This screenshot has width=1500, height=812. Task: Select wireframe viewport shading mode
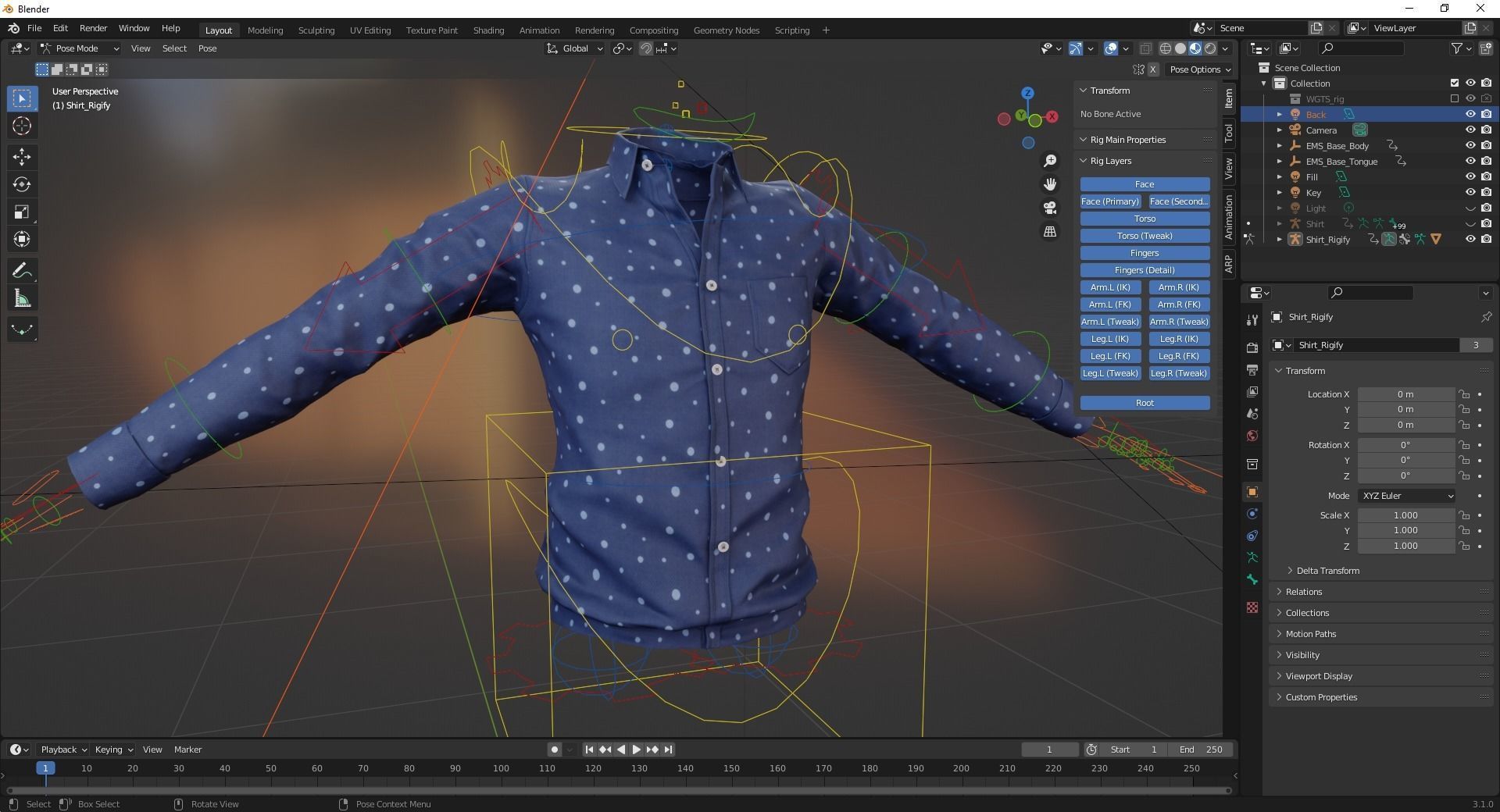coord(1165,48)
